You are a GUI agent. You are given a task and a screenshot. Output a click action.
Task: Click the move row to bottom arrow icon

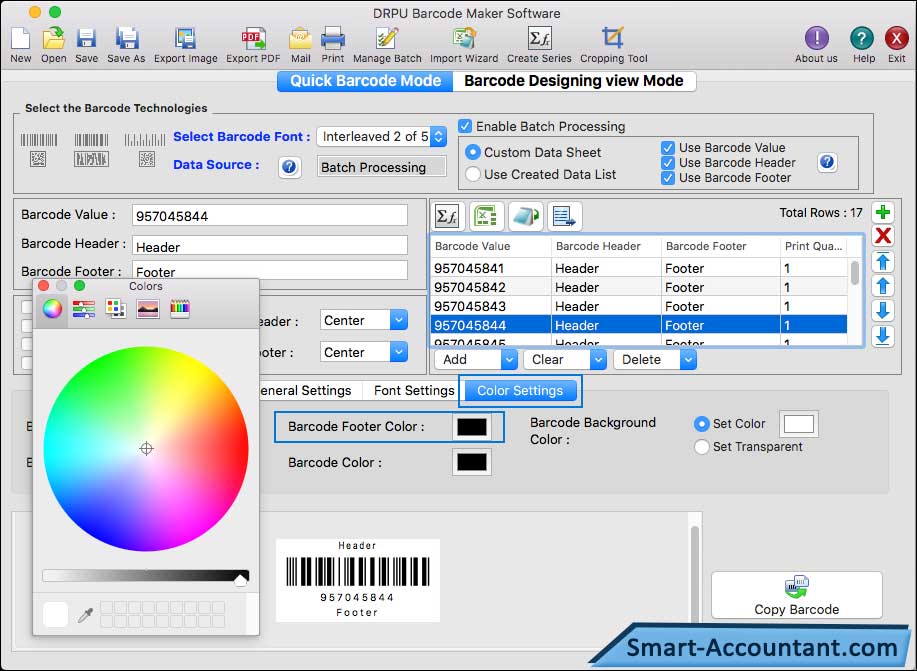883,336
